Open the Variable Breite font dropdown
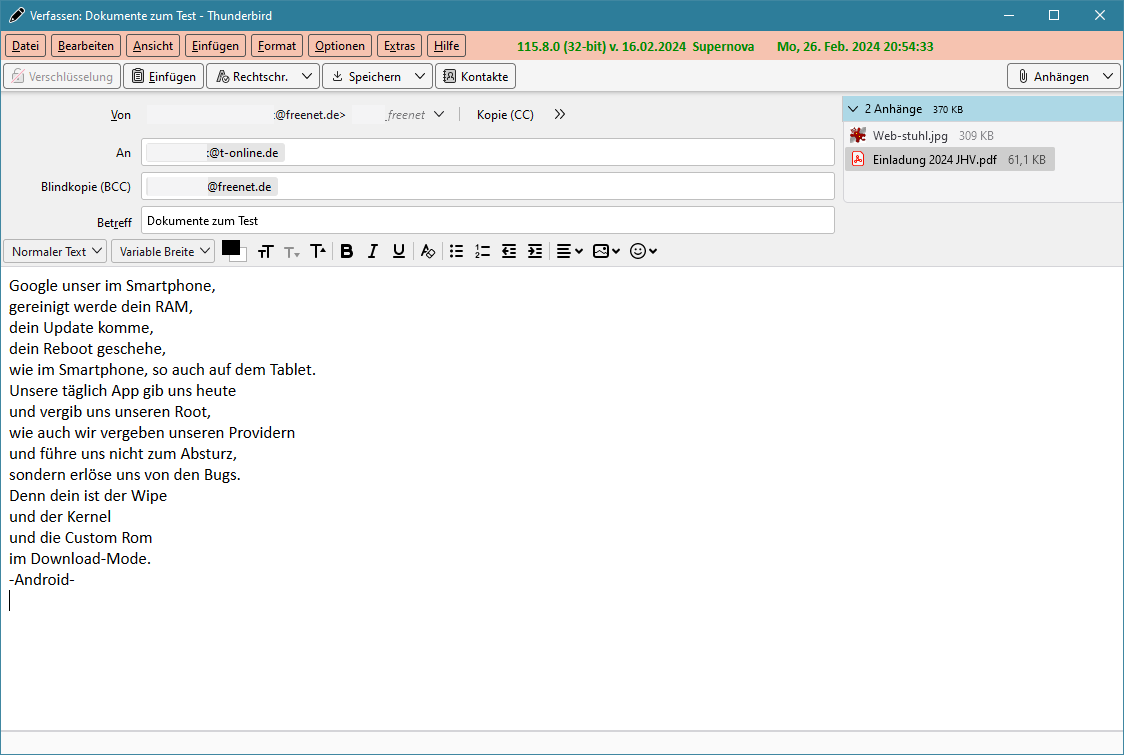The width and height of the screenshot is (1124, 755). click(163, 251)
